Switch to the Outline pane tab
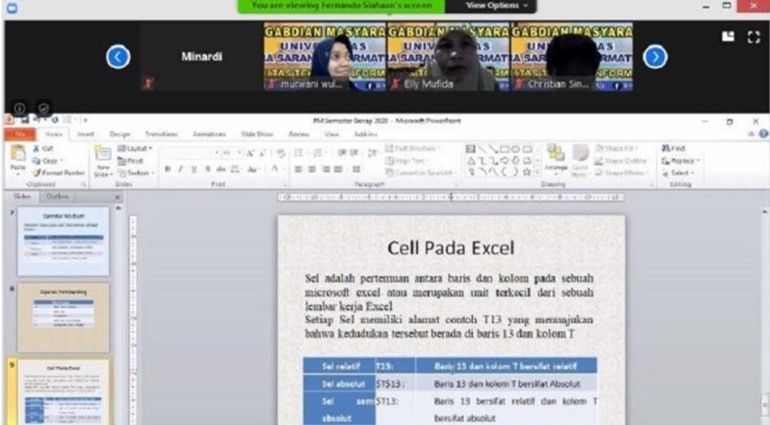 57,197
